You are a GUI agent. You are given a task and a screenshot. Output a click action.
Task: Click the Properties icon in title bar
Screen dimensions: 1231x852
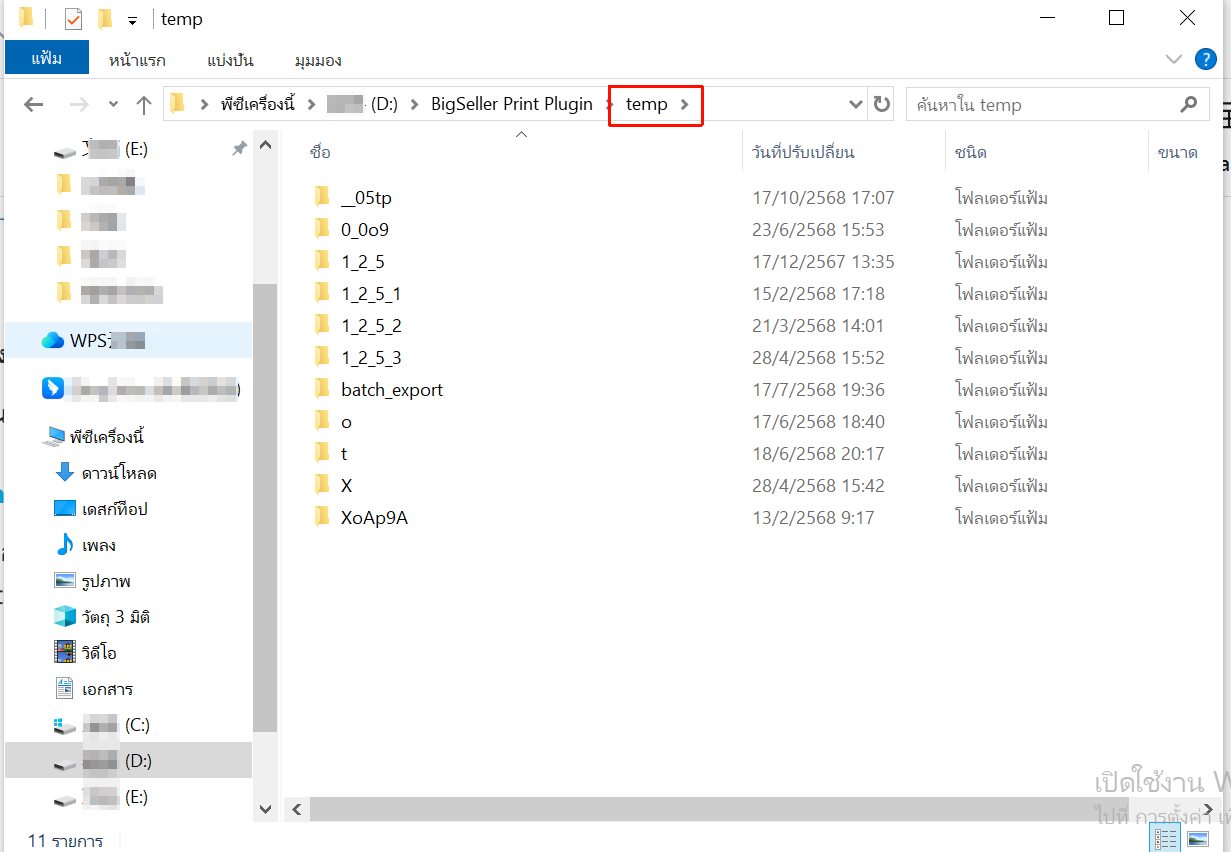pos(73,19)
